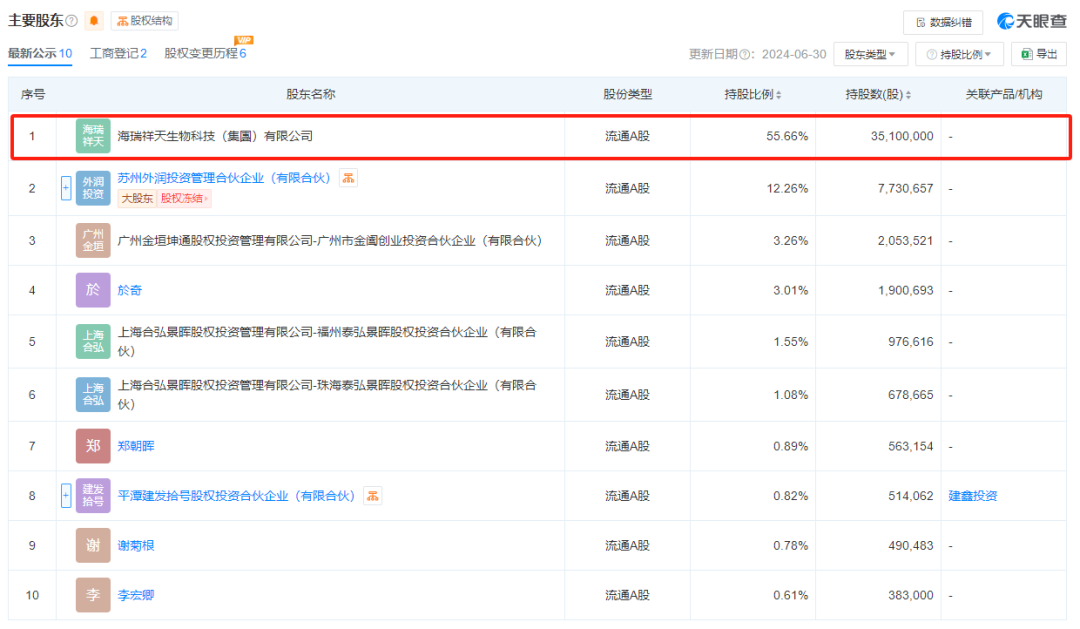Open the 持股比例 dropdown filter
This screenshot has height=629, width=1080.
958,54
